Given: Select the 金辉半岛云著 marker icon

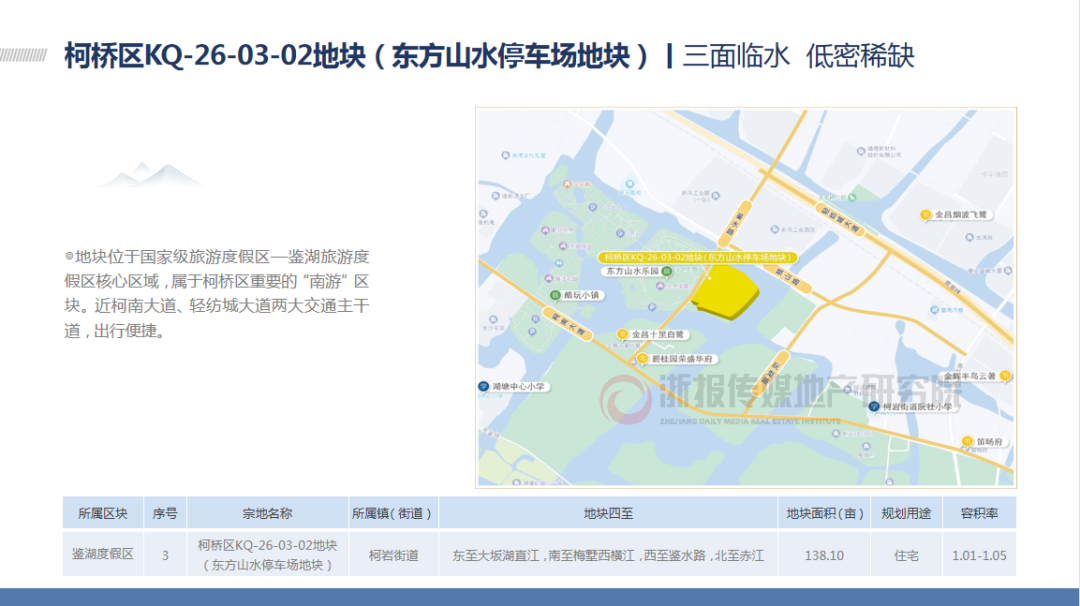Looking at the screenshot, I should click(1005, 376).
